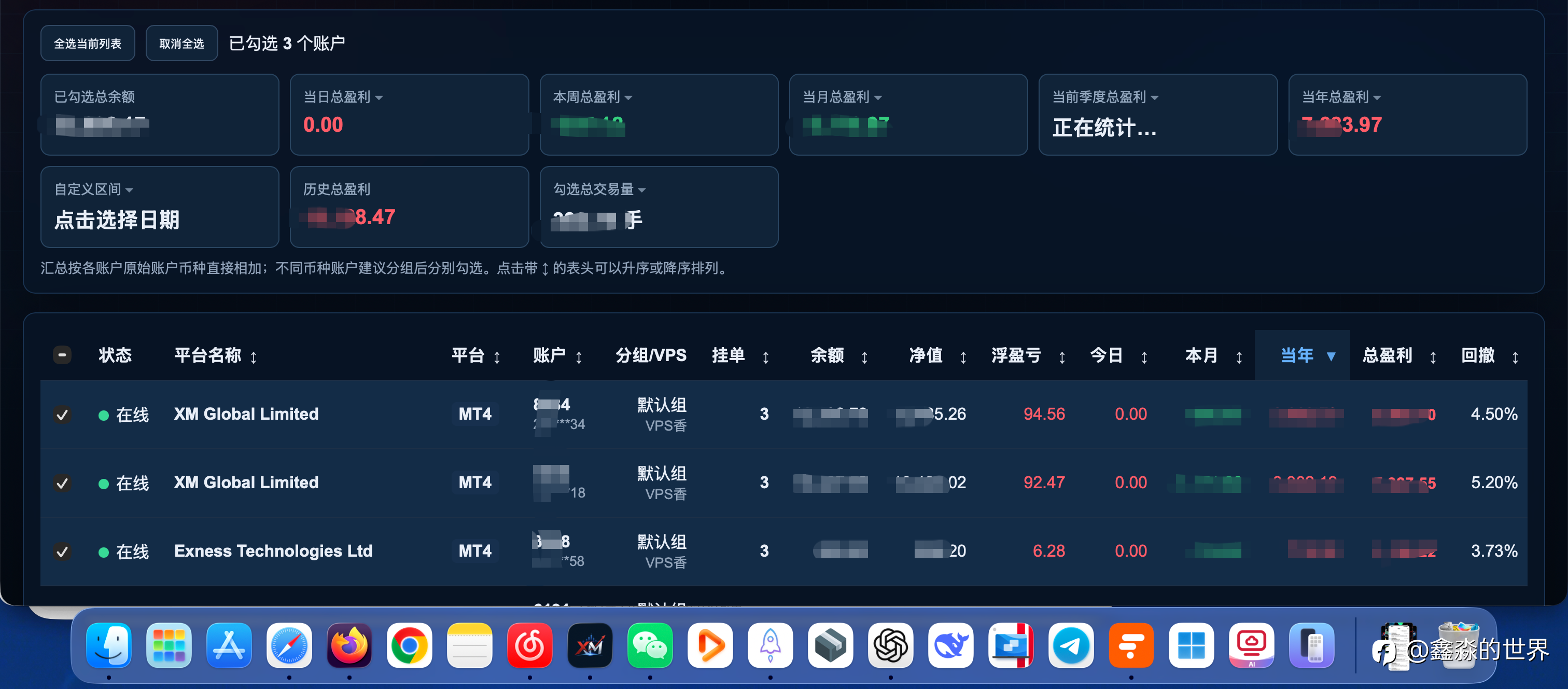This screenshot has width=1568, height=689.
Task: Click the 取消全选 button
Action: click(x=181, y=43)
